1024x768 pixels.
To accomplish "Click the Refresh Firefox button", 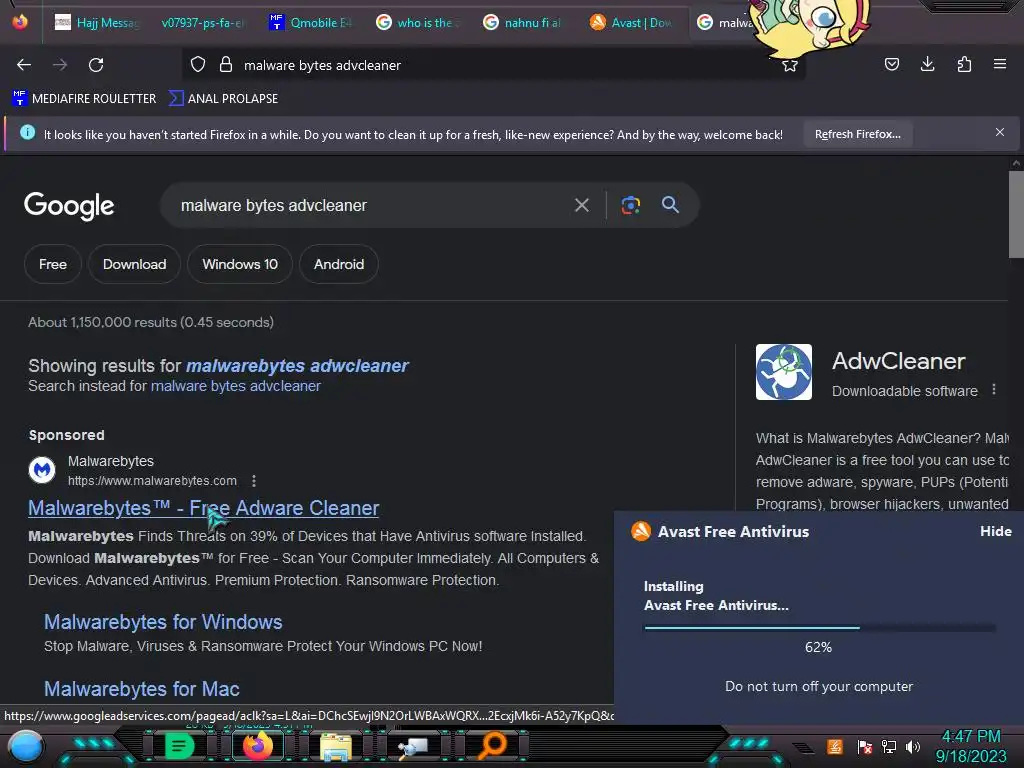I will [x=857, y=134].
